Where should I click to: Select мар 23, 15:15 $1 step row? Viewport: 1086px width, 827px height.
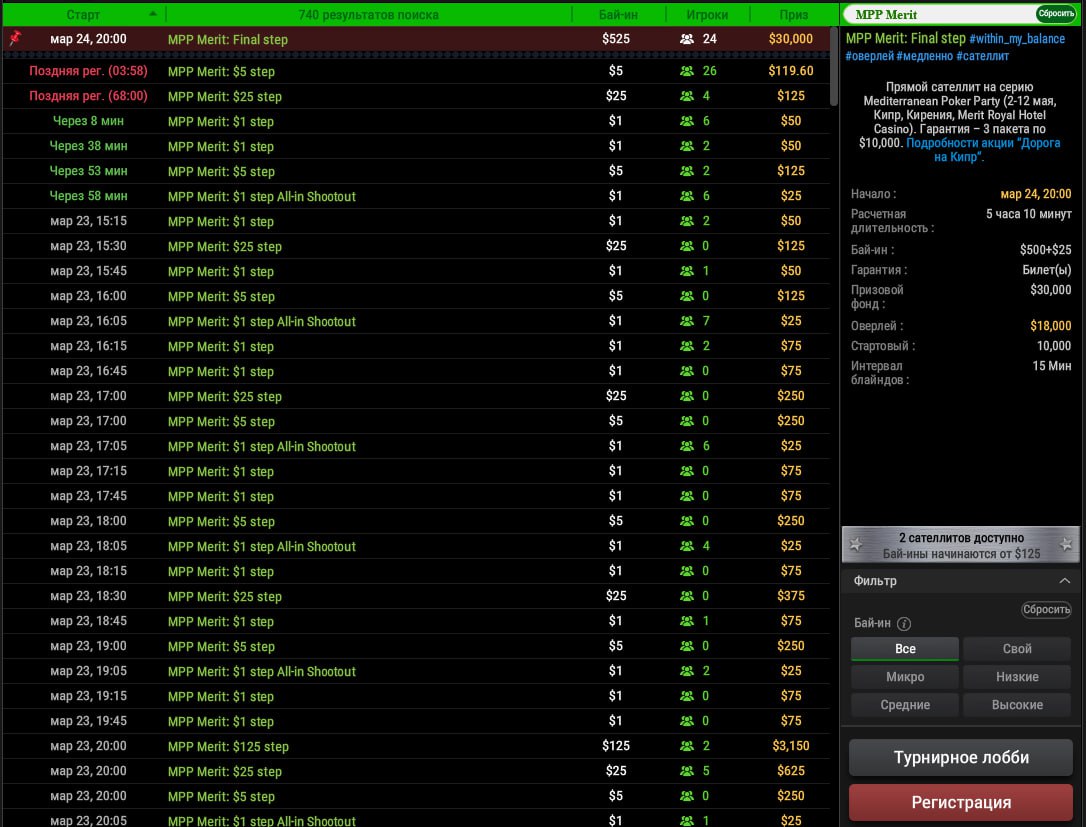coord(416,221)
